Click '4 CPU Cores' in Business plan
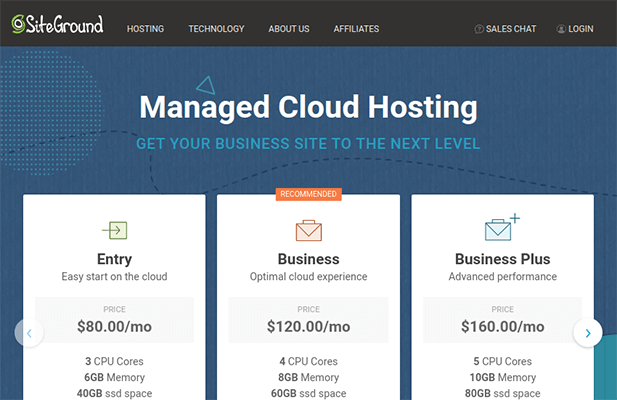The image size is (617, 400). click(x=308, y=361)
